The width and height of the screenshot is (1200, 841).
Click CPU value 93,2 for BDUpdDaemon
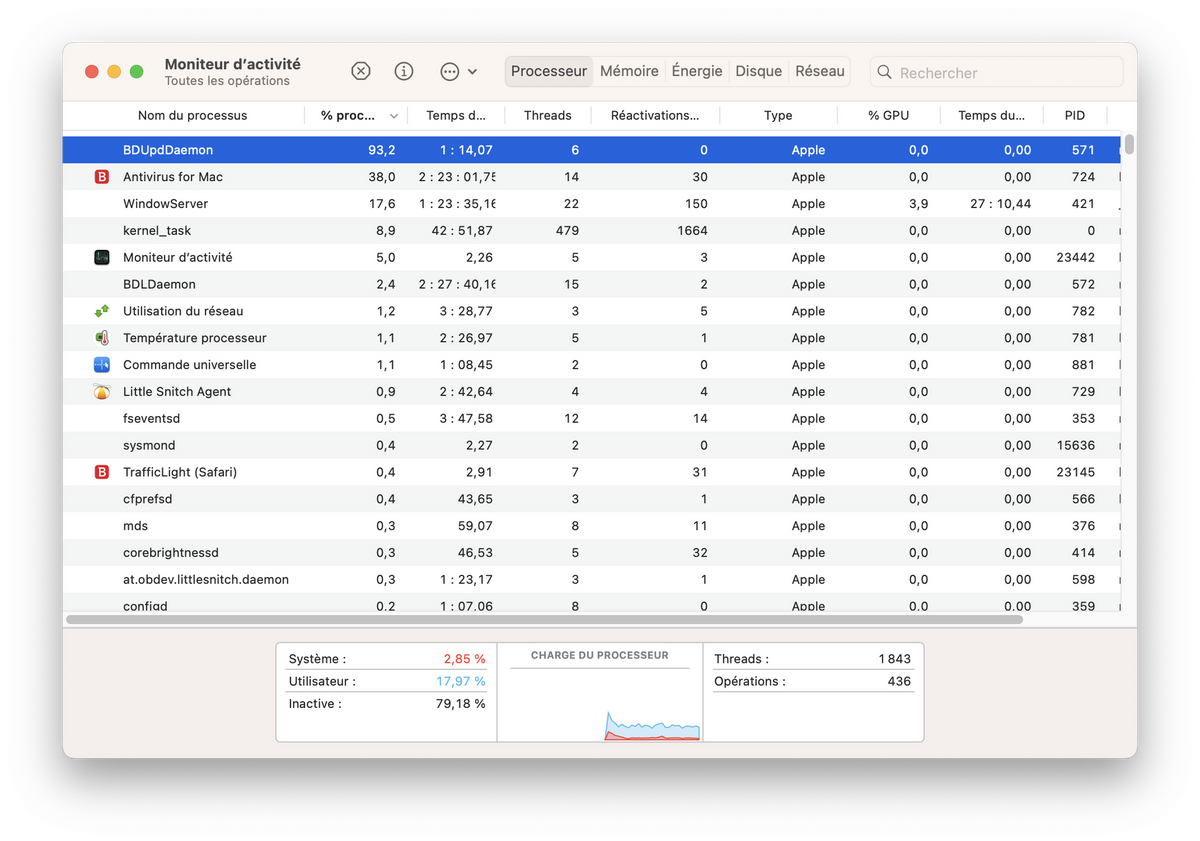382,150
